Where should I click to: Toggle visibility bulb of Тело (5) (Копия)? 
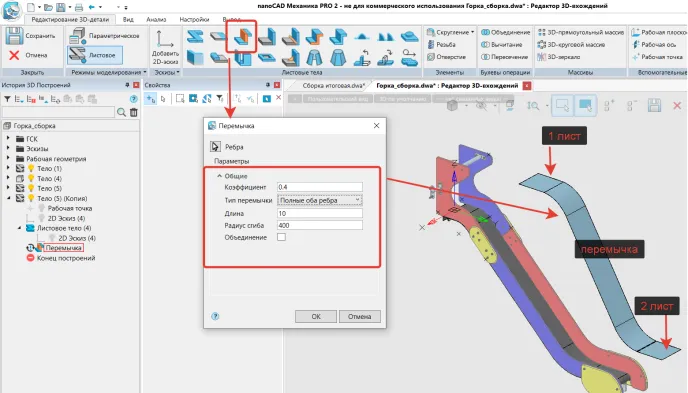pyautogui.click(x=31, y=198)
